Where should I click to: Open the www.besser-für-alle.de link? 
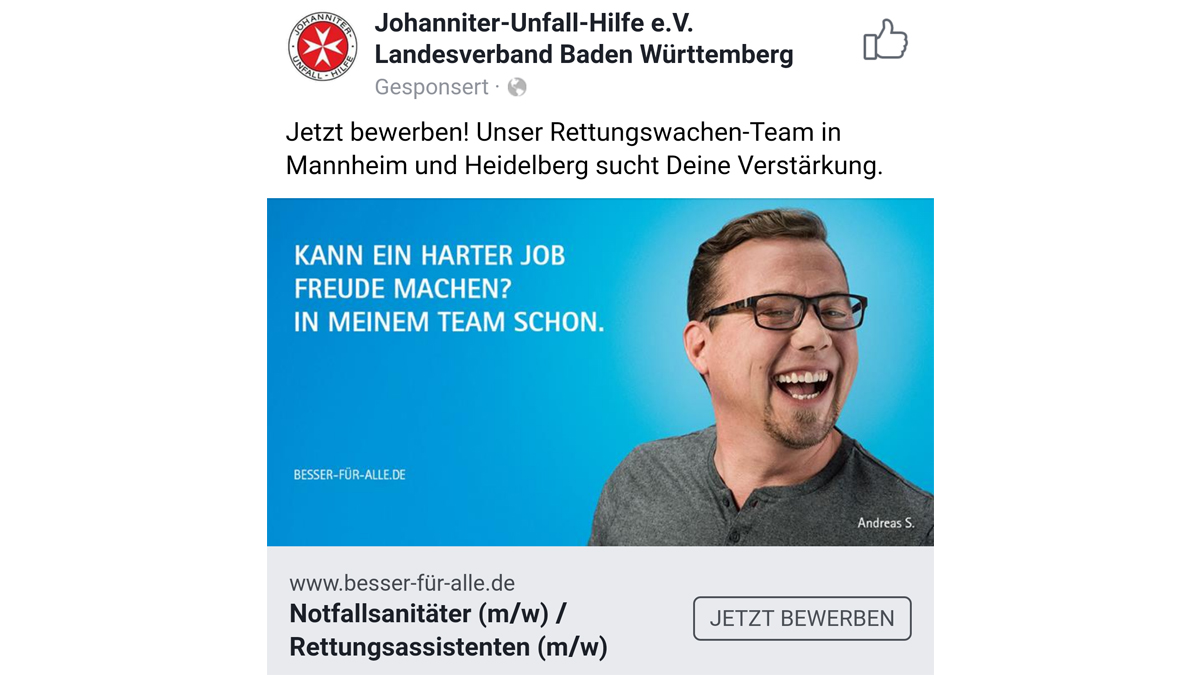point(402,583)
